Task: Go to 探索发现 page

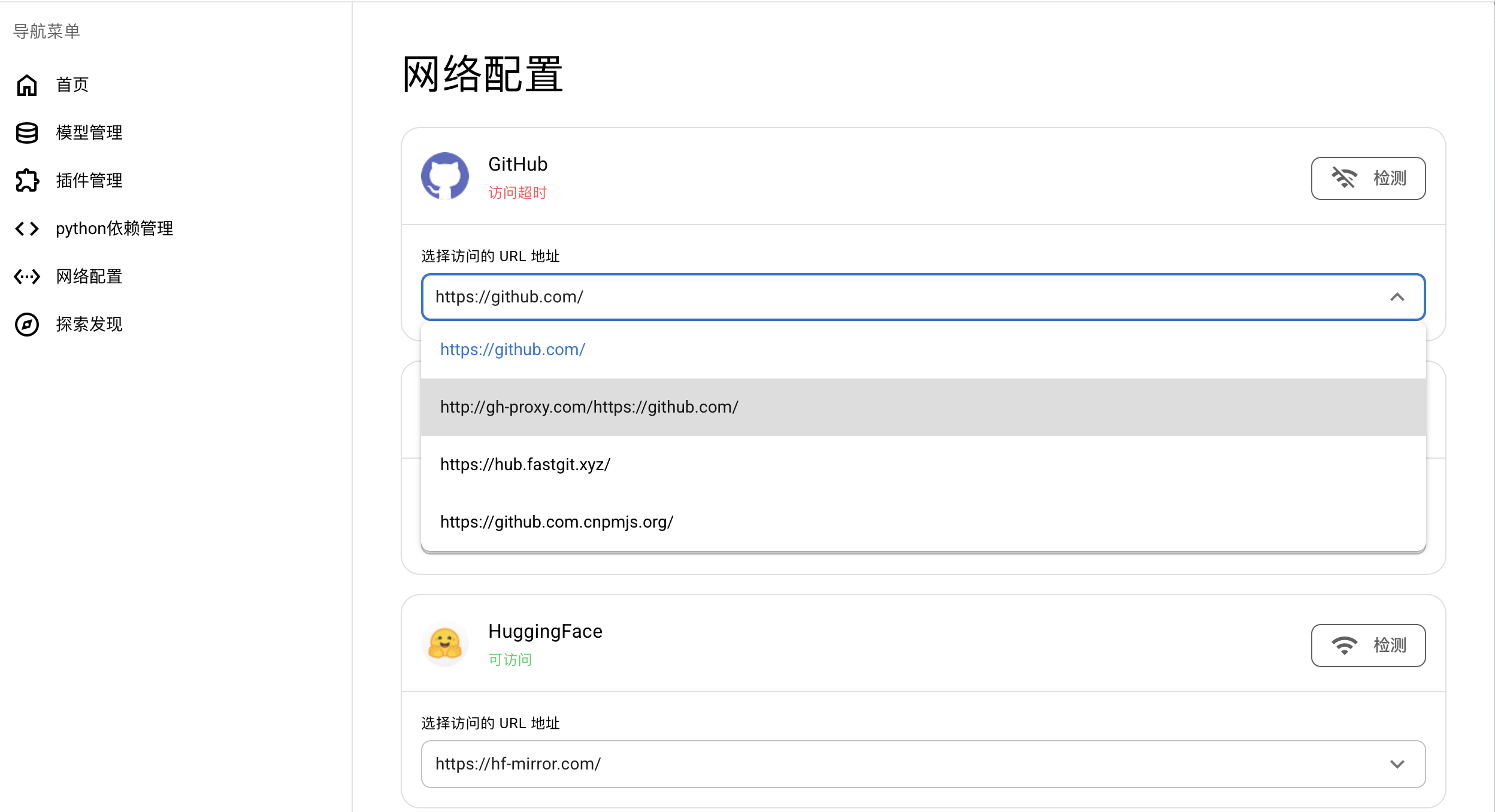Action: 89,325
